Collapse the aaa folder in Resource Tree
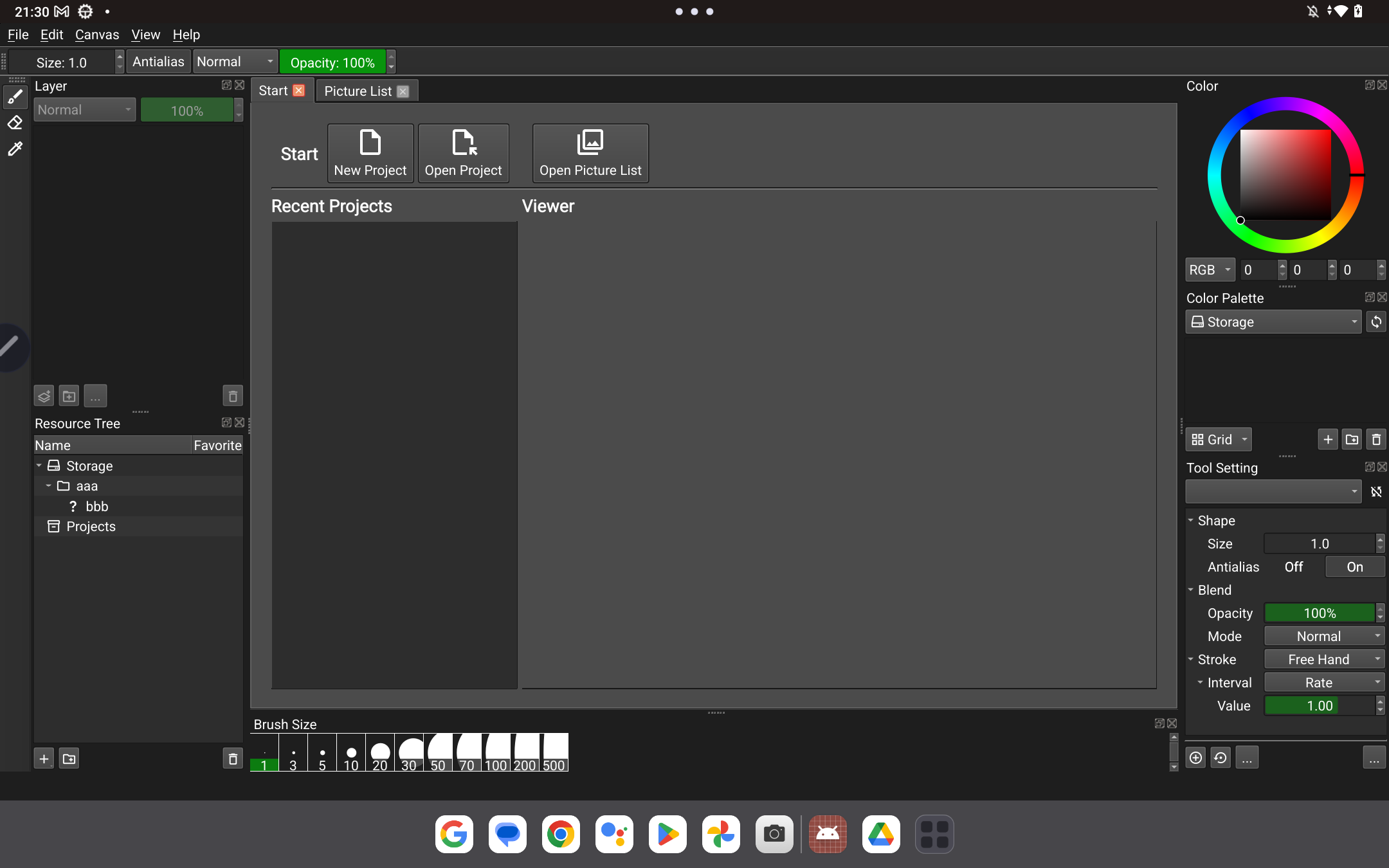Screen dimensions: 1389x868 [48, 486]
